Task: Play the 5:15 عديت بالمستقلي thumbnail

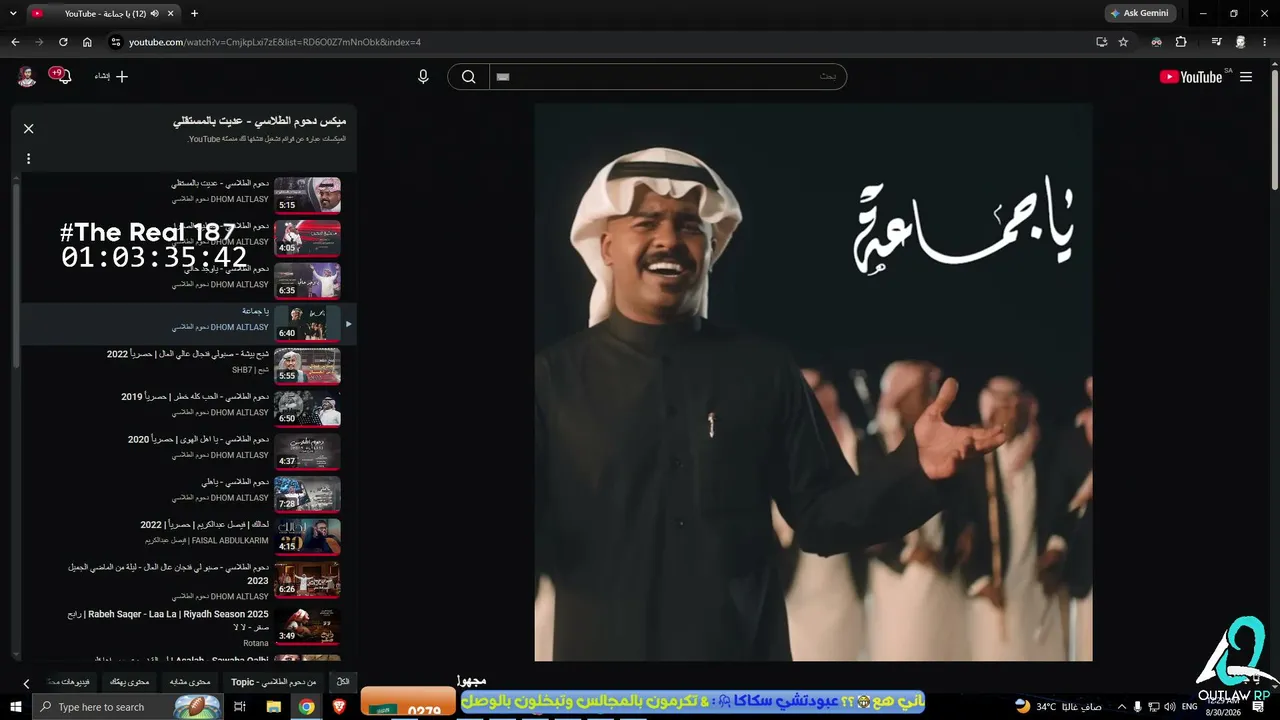Action: (x=307, y=195)
